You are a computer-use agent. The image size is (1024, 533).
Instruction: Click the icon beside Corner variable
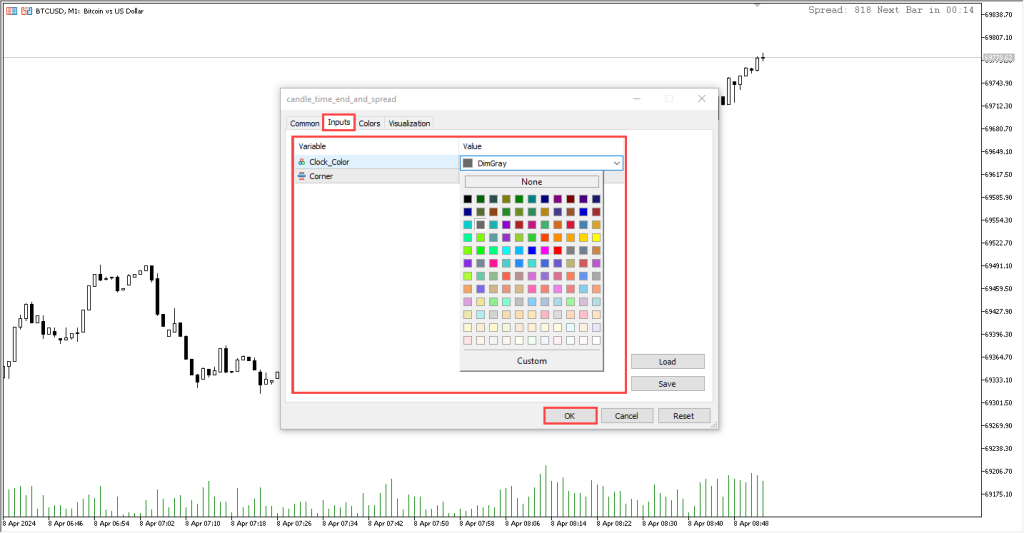click(x=302, y=176)
